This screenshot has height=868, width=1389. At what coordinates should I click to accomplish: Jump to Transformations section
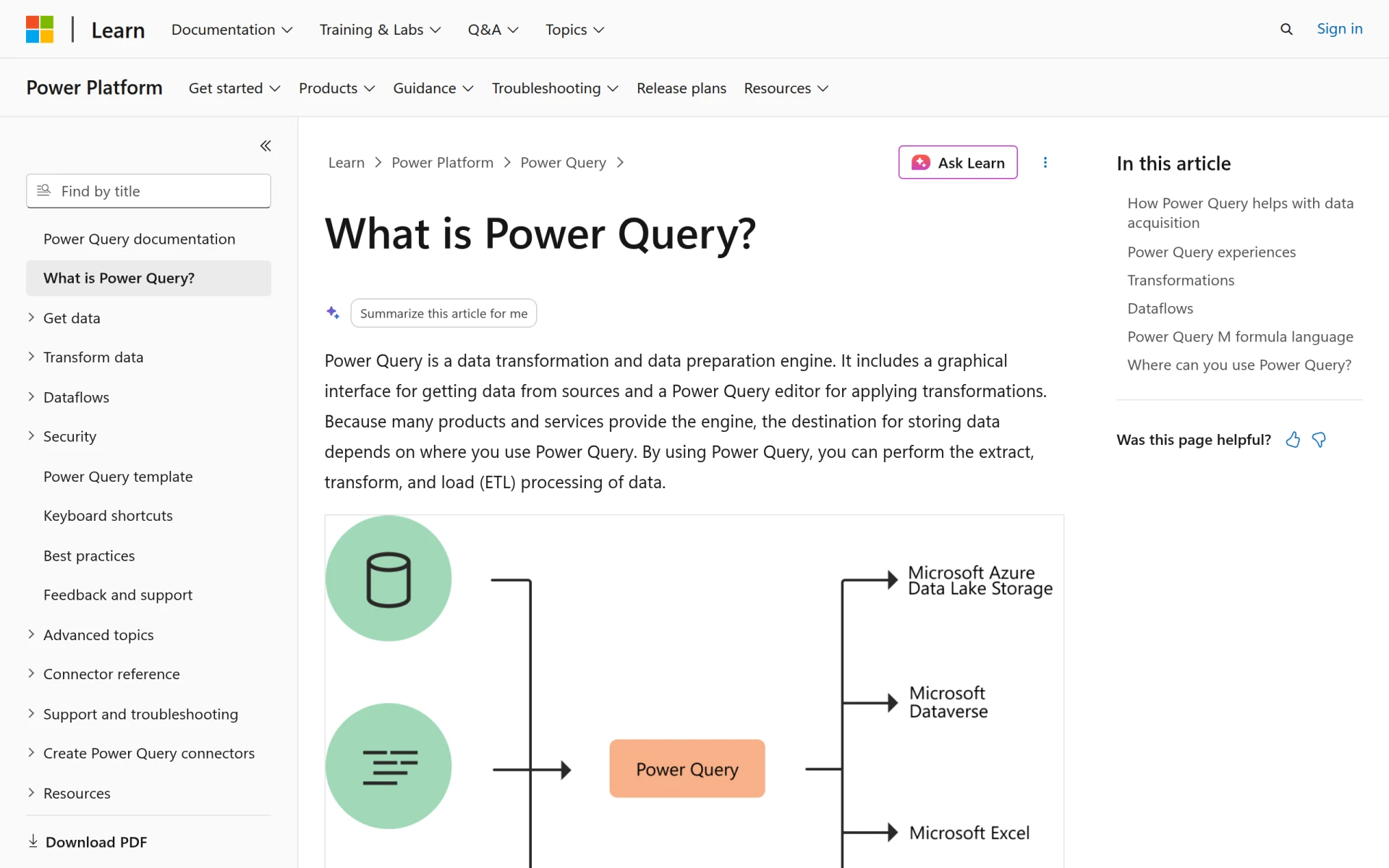[x=1181, y=280]
